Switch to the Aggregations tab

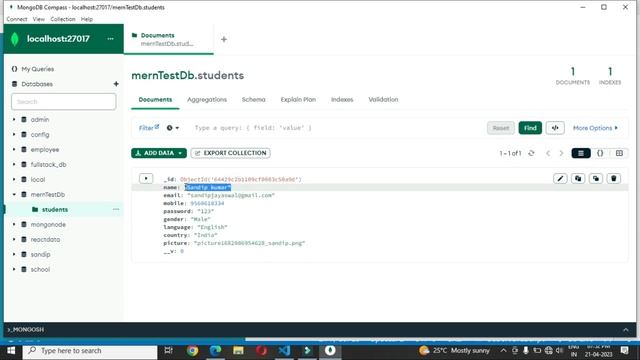click(x=207, y=99)
